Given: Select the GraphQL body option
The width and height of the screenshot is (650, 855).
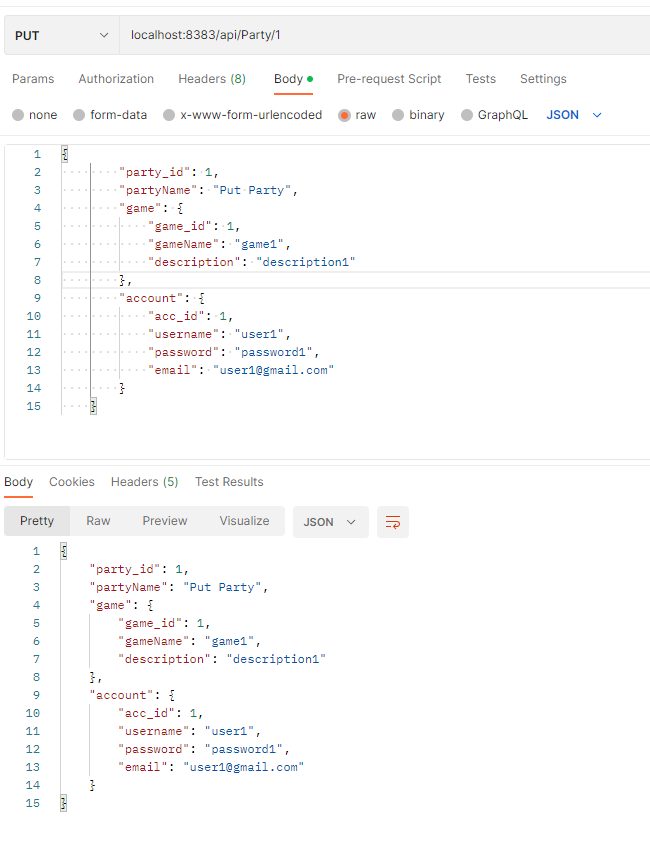Looking at the screenshot, I should click(x=494, y=115).
